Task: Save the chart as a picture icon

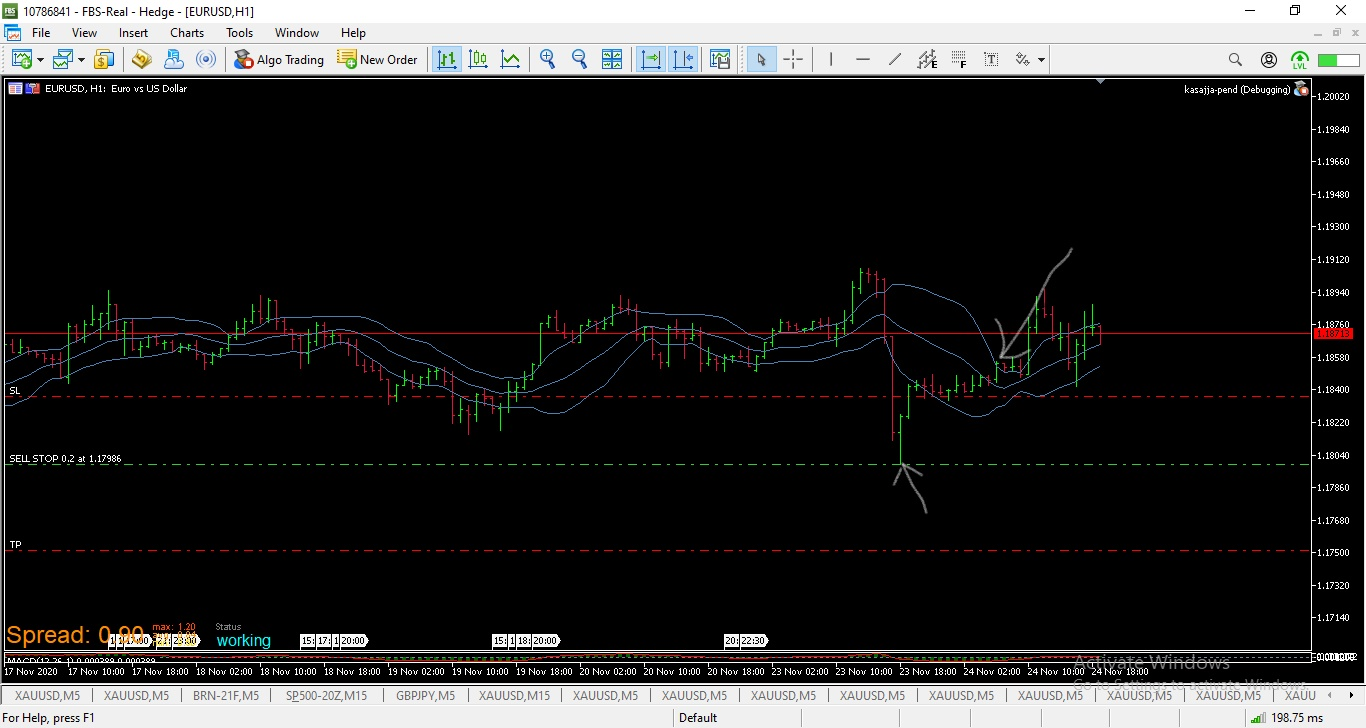Action: coord(720,60)
